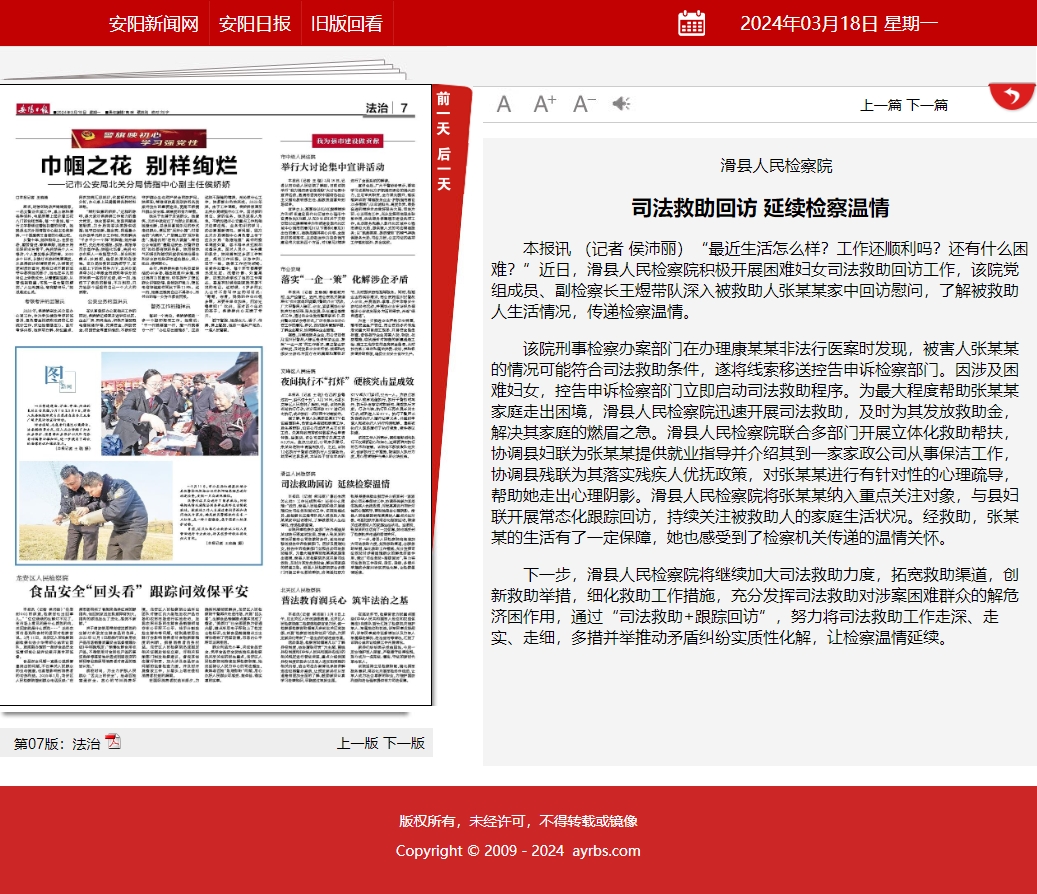Go to next page 下一版
This screenshot has height=894, width=1037.
404,743
